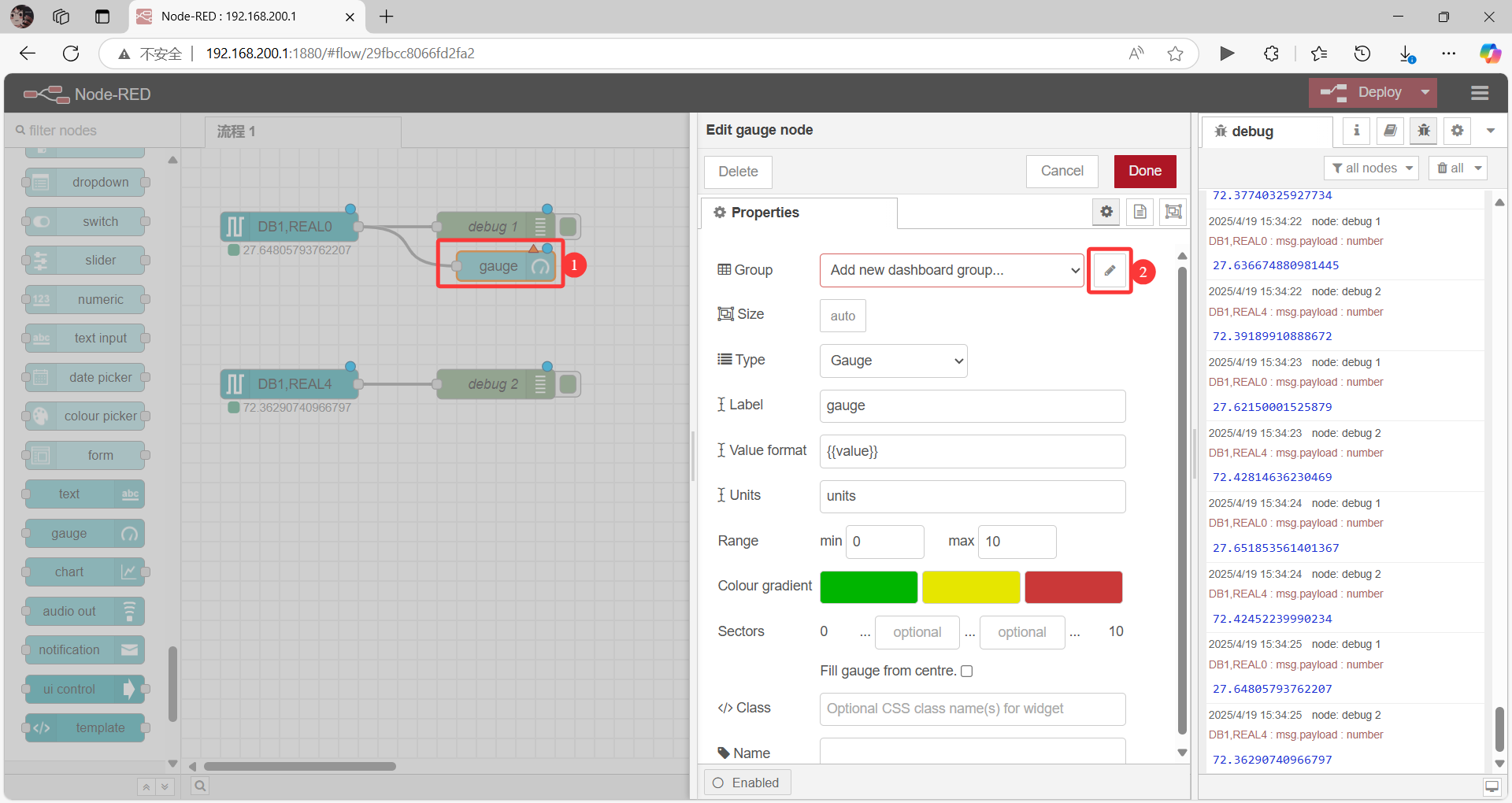The height and width of the screenshot is (803, 1512).
Task: Change the Type dropdown from Gauge
Action: click(893, 361)
